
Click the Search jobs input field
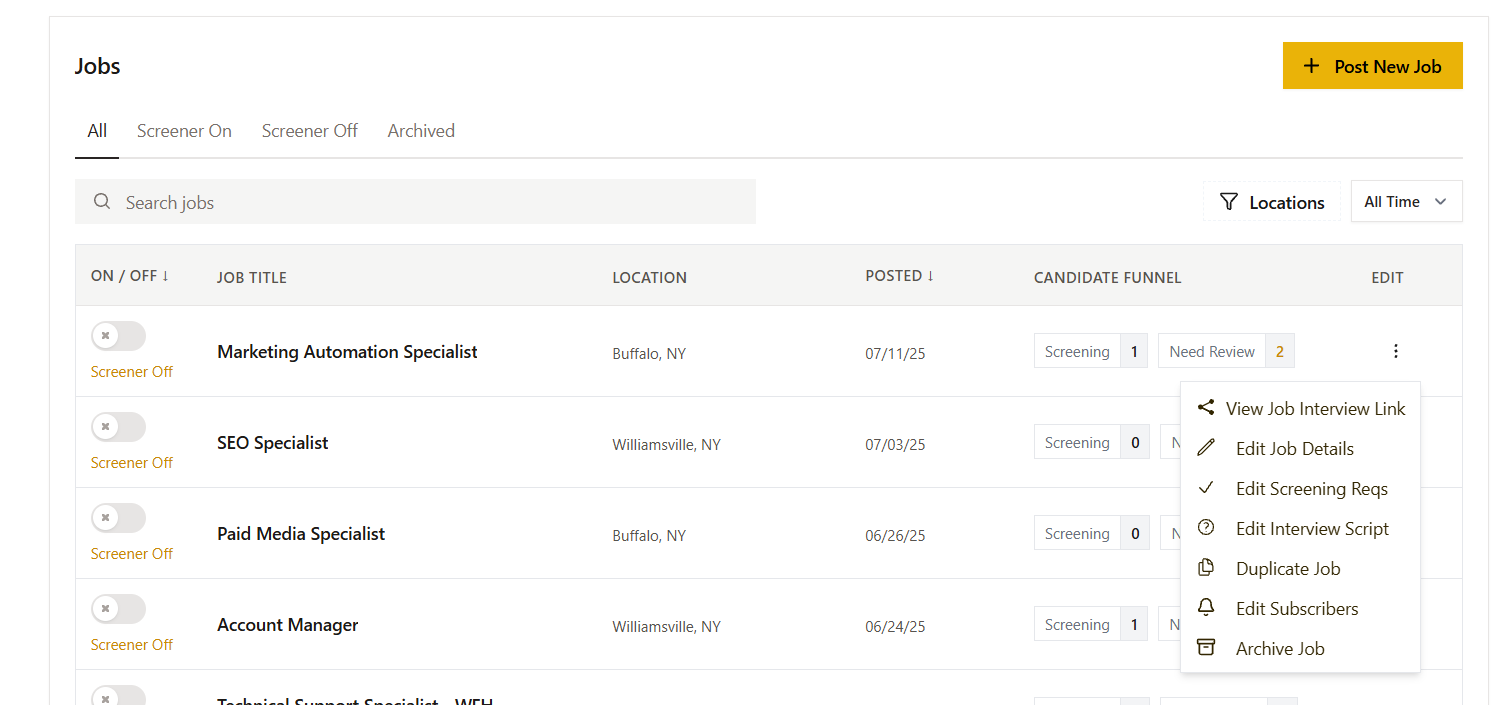[x=415, y=202]
